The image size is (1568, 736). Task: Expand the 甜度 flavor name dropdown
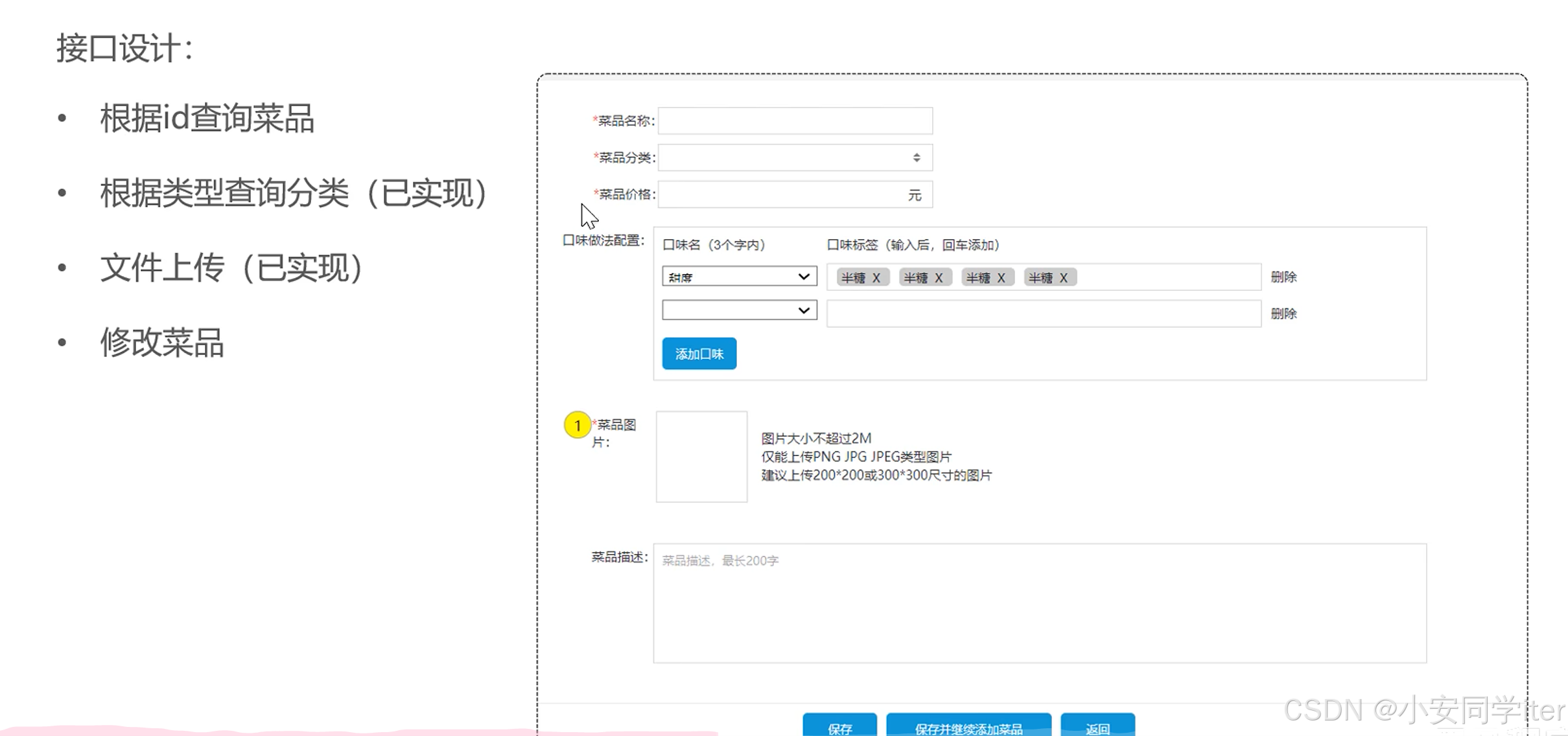(x=739, y=277)
